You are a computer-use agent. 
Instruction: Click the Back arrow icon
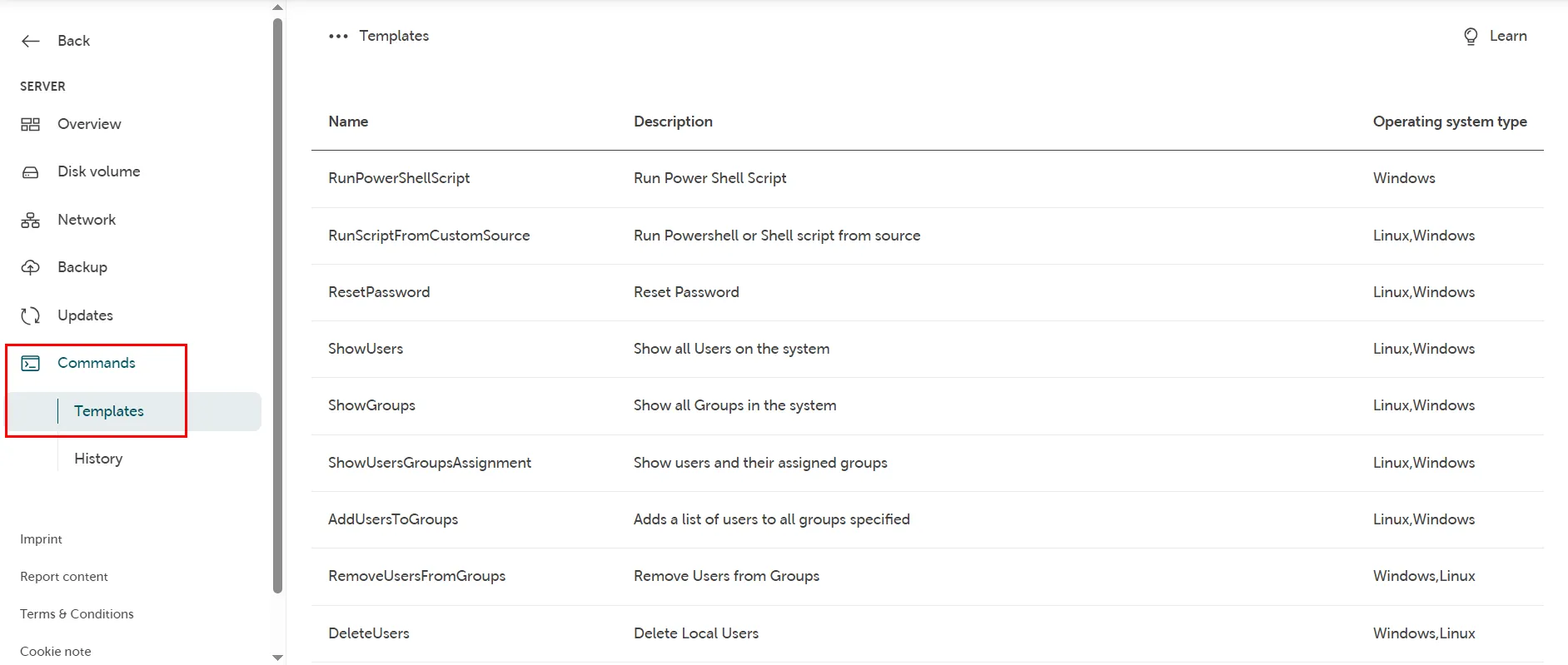(31, 41)
